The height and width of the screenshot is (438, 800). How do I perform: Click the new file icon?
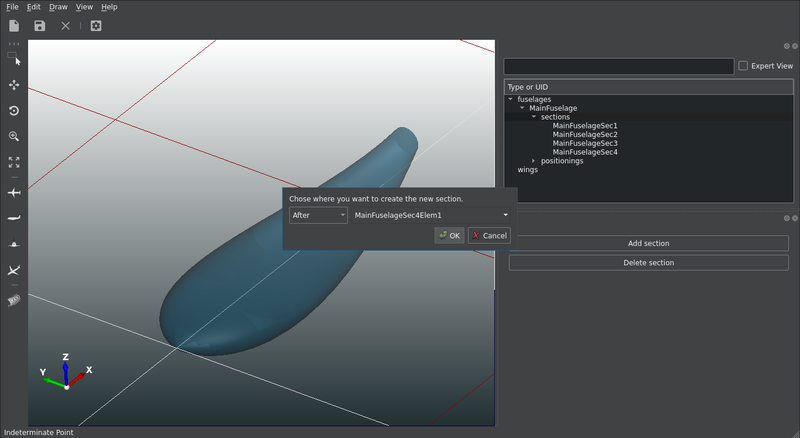pos(14,26)
